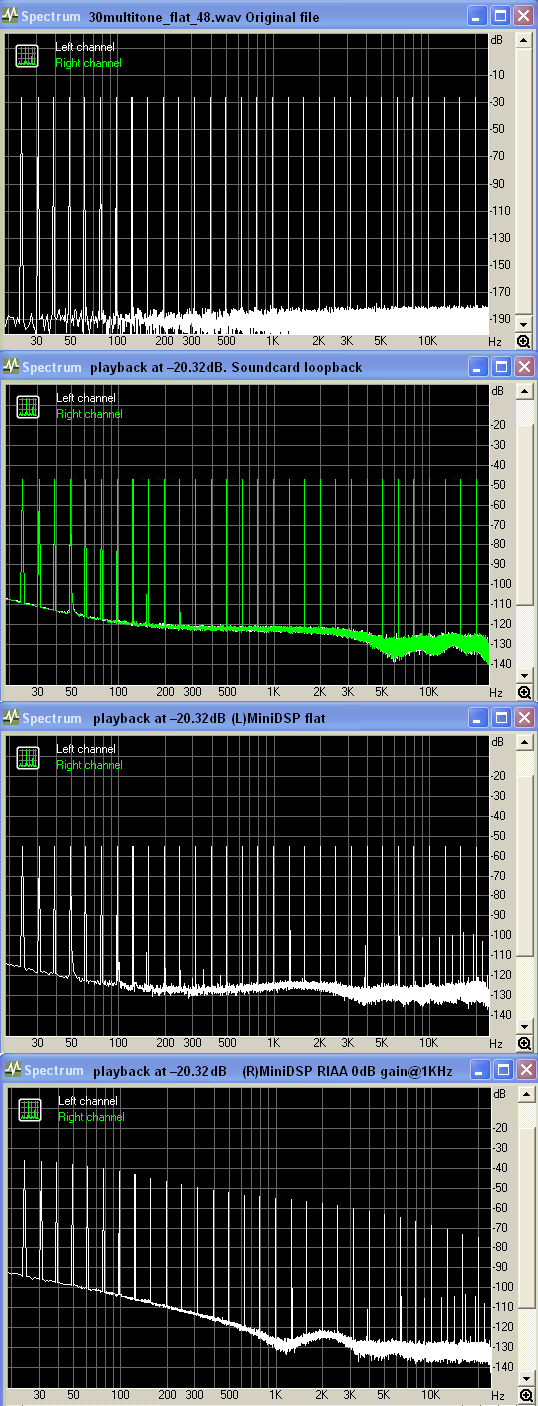Select "Right channel" legend in MiniDSP RIAA window
Image resolution: width=538 pixels, height=1406 pixels.
90,1117
